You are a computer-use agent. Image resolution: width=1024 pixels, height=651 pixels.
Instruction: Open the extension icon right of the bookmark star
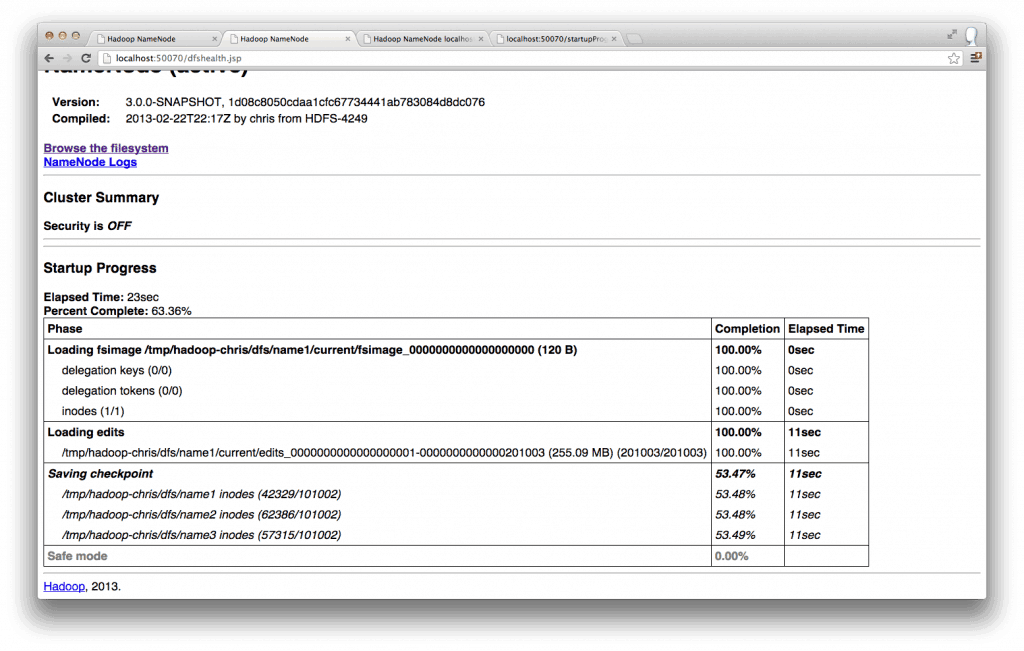click(976, 58)
